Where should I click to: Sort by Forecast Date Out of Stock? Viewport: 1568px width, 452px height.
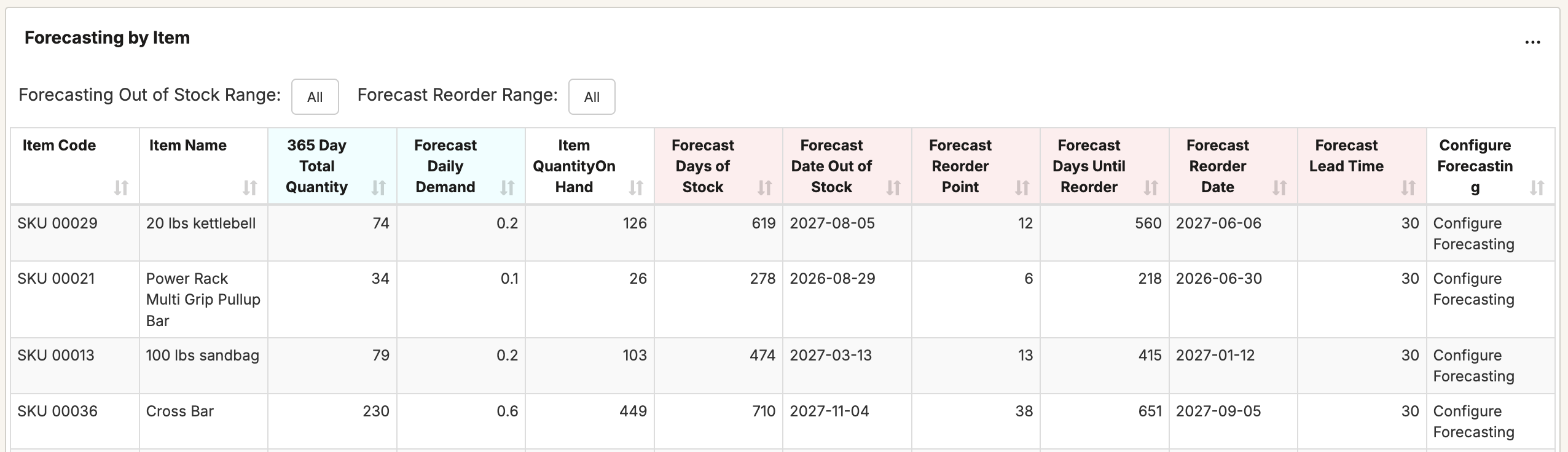[893, 188]
